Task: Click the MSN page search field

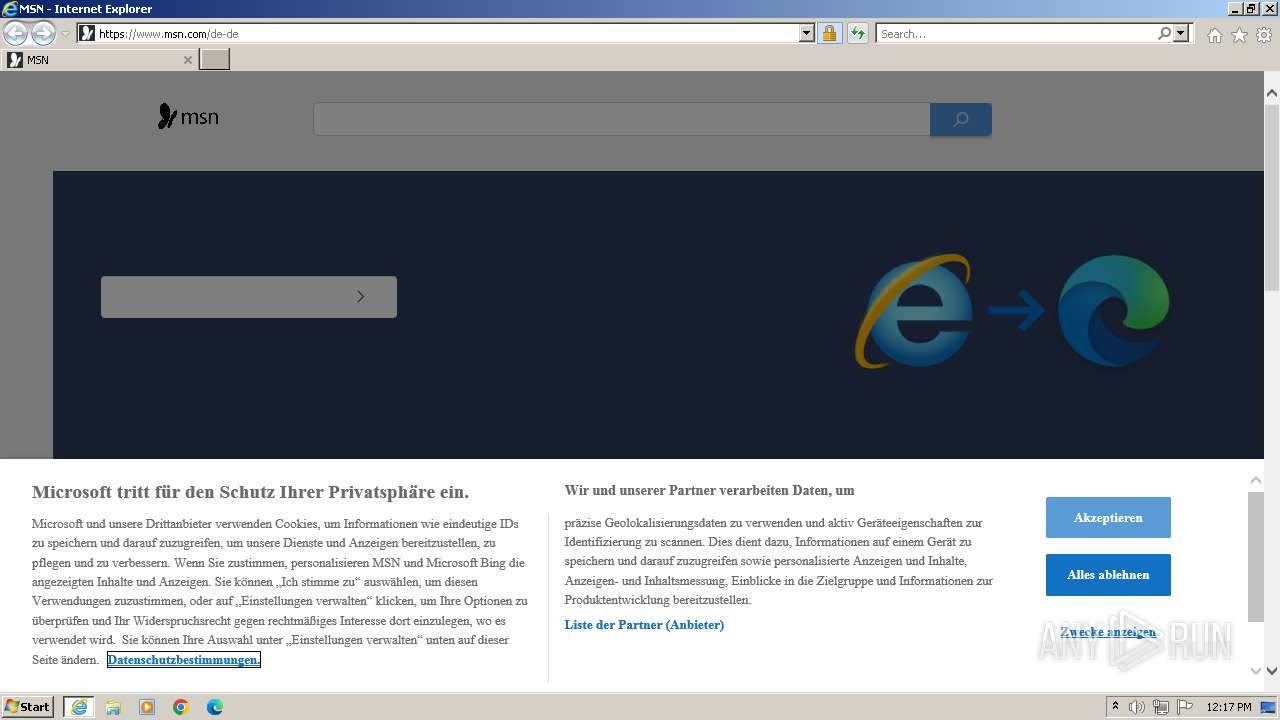Action: 621,119
